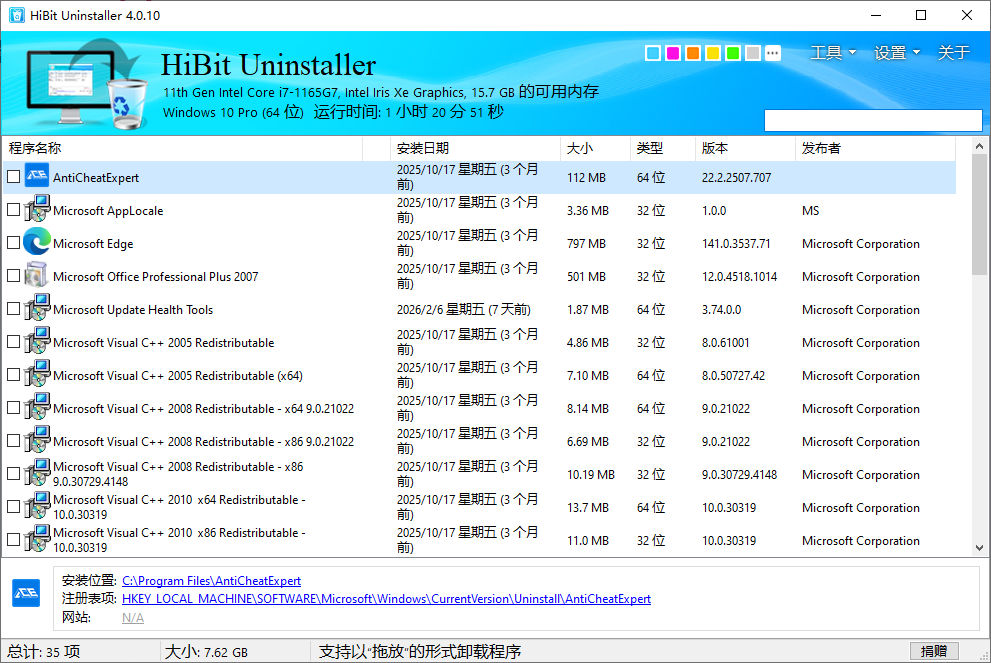The height and width of the screenshot is (663, 991).
Task: Click the Microsoft Office Professional Plus 2007 icon
Action: click(x=37, y=276)
